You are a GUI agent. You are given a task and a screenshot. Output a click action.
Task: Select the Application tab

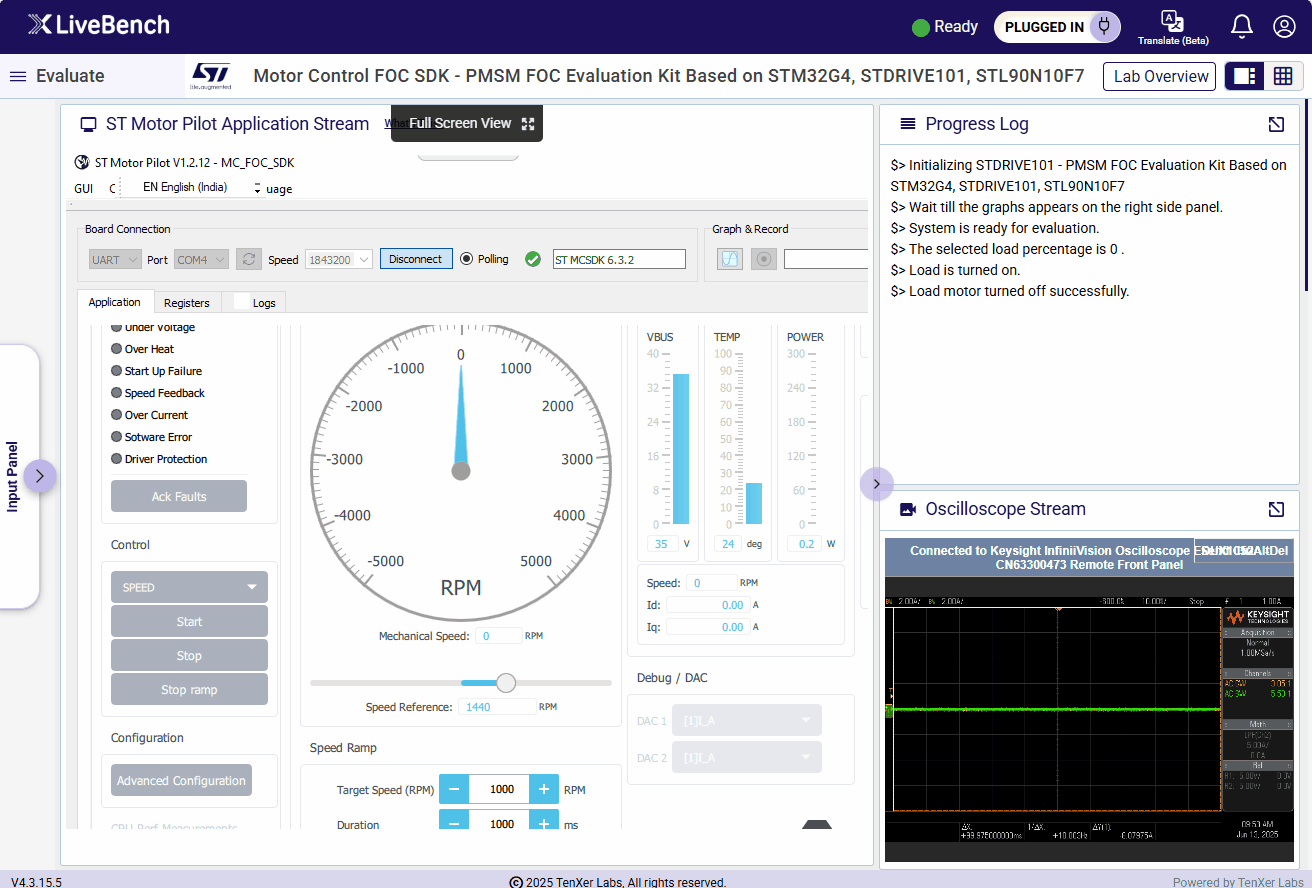click(x=115, y=302)
